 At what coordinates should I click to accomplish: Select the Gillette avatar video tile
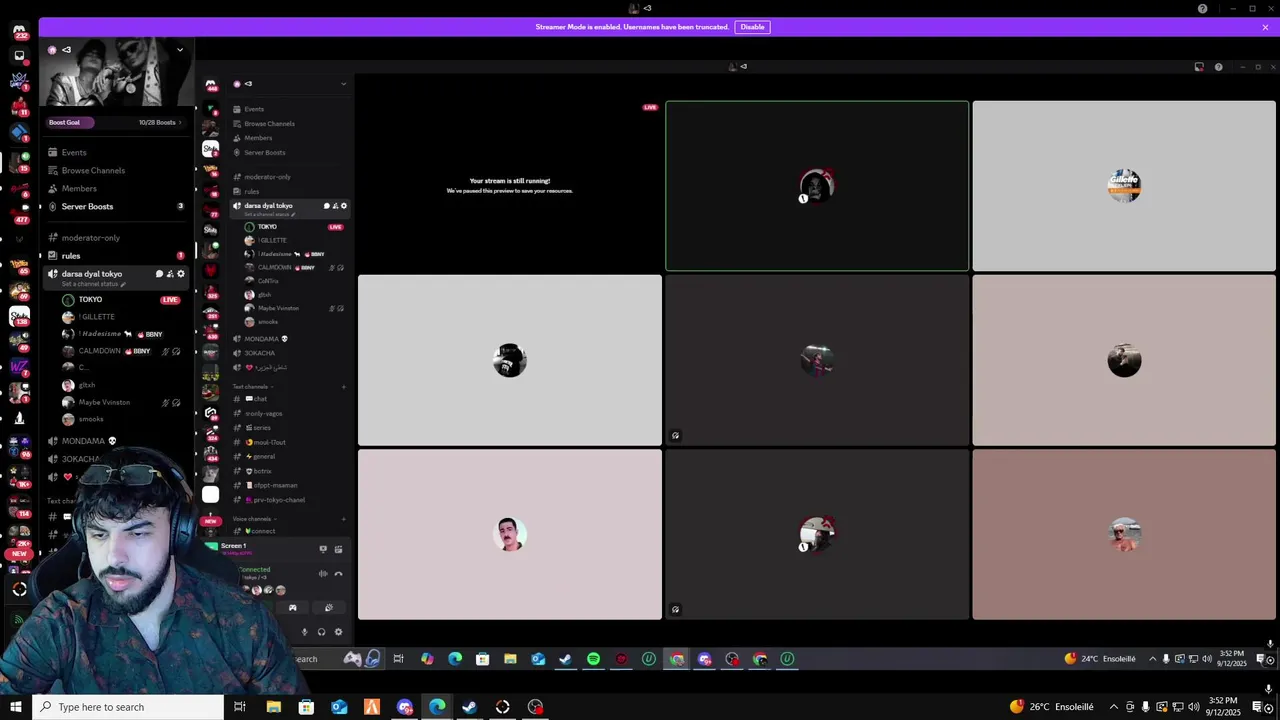point(1124,186)
